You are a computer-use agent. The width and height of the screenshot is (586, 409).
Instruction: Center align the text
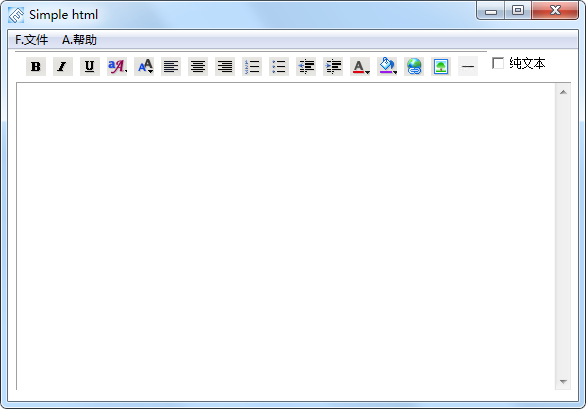click(x=198, y=67)
